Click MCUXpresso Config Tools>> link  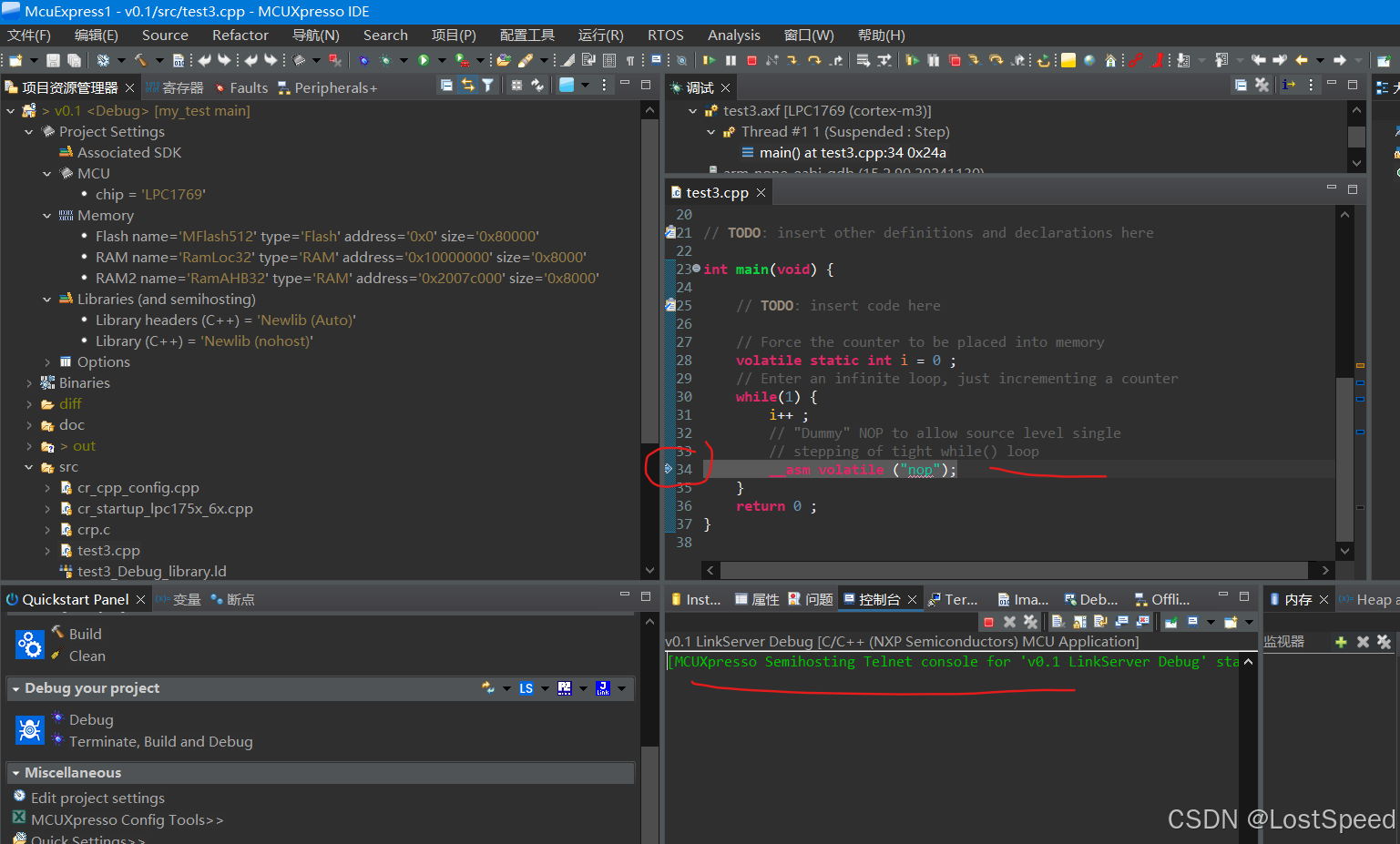(127, 819)
